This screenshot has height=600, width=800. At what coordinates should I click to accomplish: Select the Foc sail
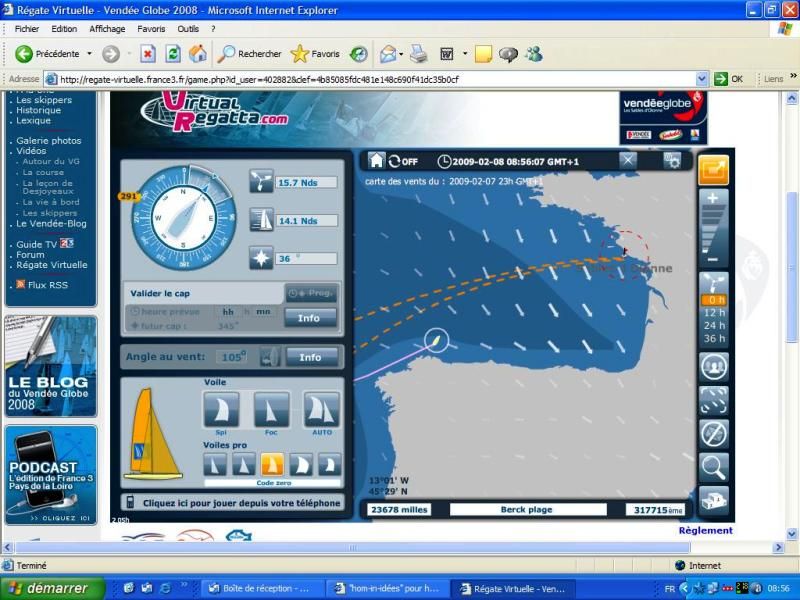271,409
